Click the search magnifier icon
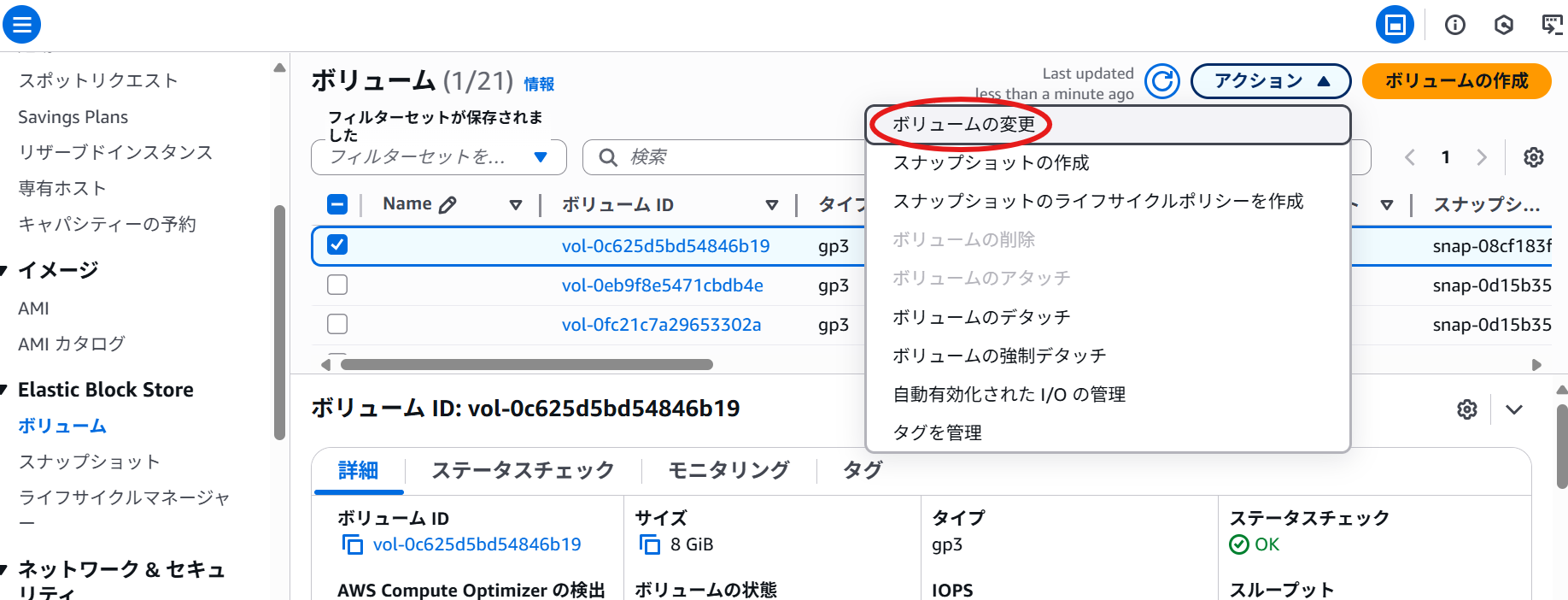Image resolution: width=1568 pixels, height=600 pixels. 608,157
